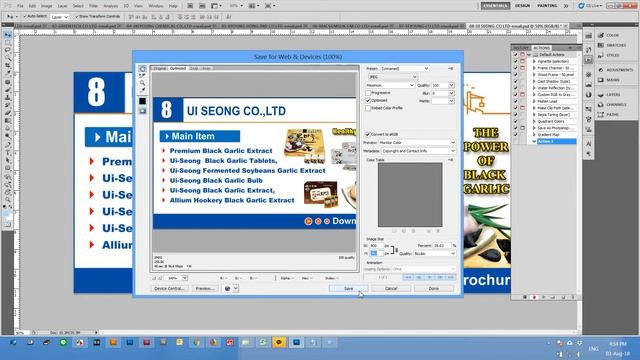Uncheck the Optimized checkbox
640x360 pixels.
[368, 100]
